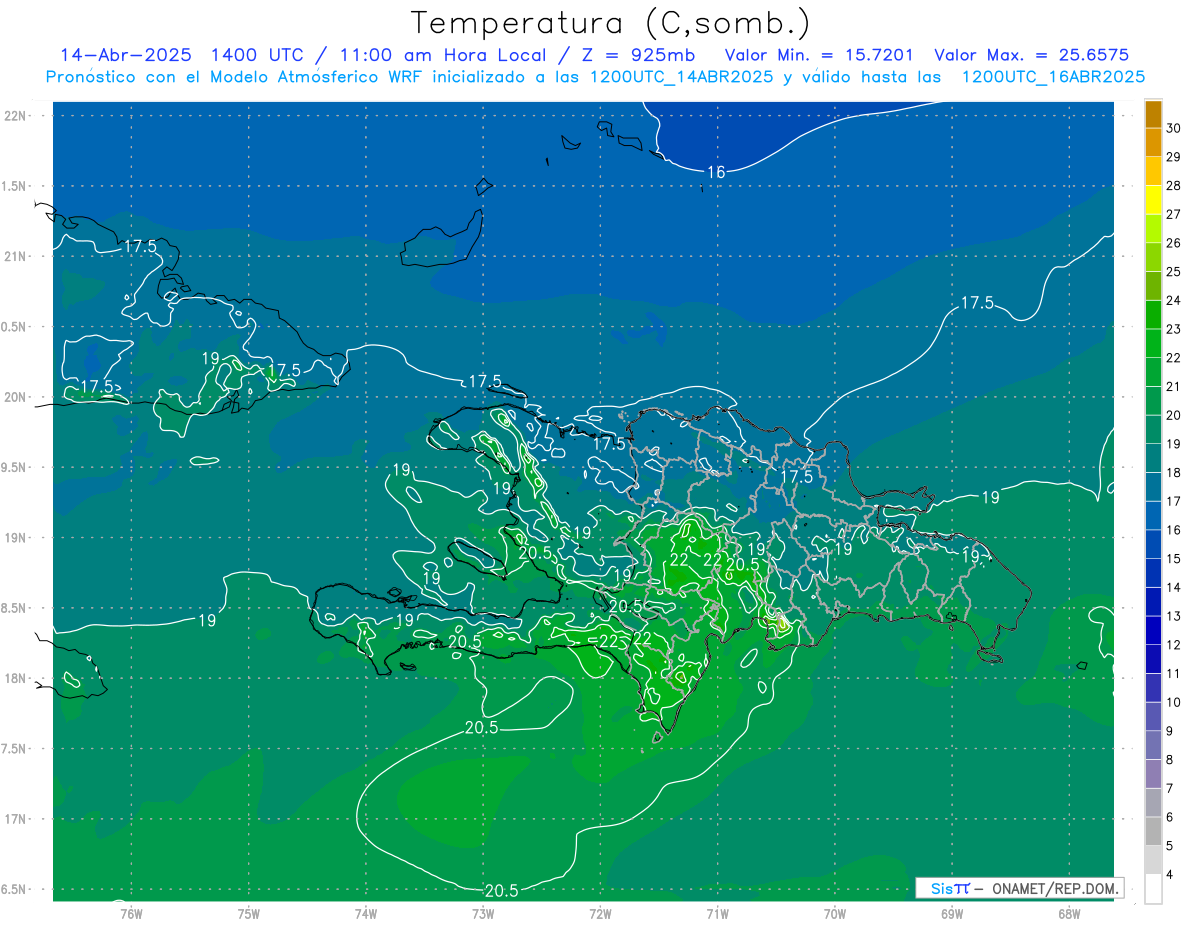Pick the orange swatch above 30 on scale
This screenshot has width=1200, height=927.
tap(1153, 114)
